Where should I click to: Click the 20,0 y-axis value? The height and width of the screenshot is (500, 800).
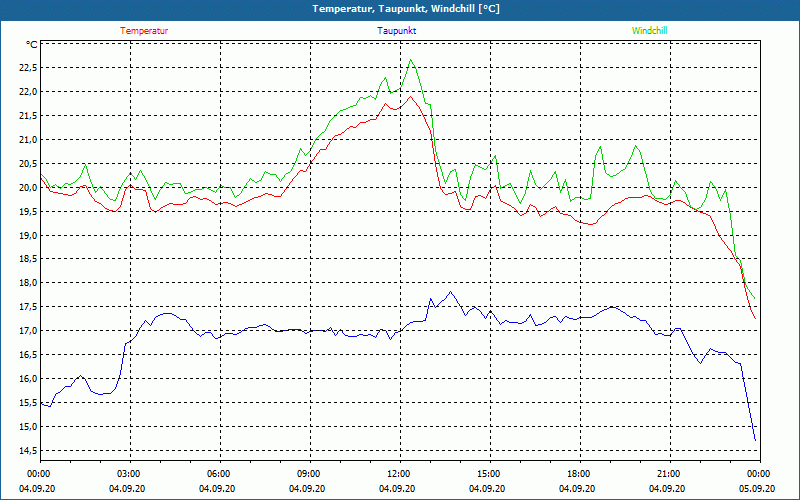coord(28,188)
